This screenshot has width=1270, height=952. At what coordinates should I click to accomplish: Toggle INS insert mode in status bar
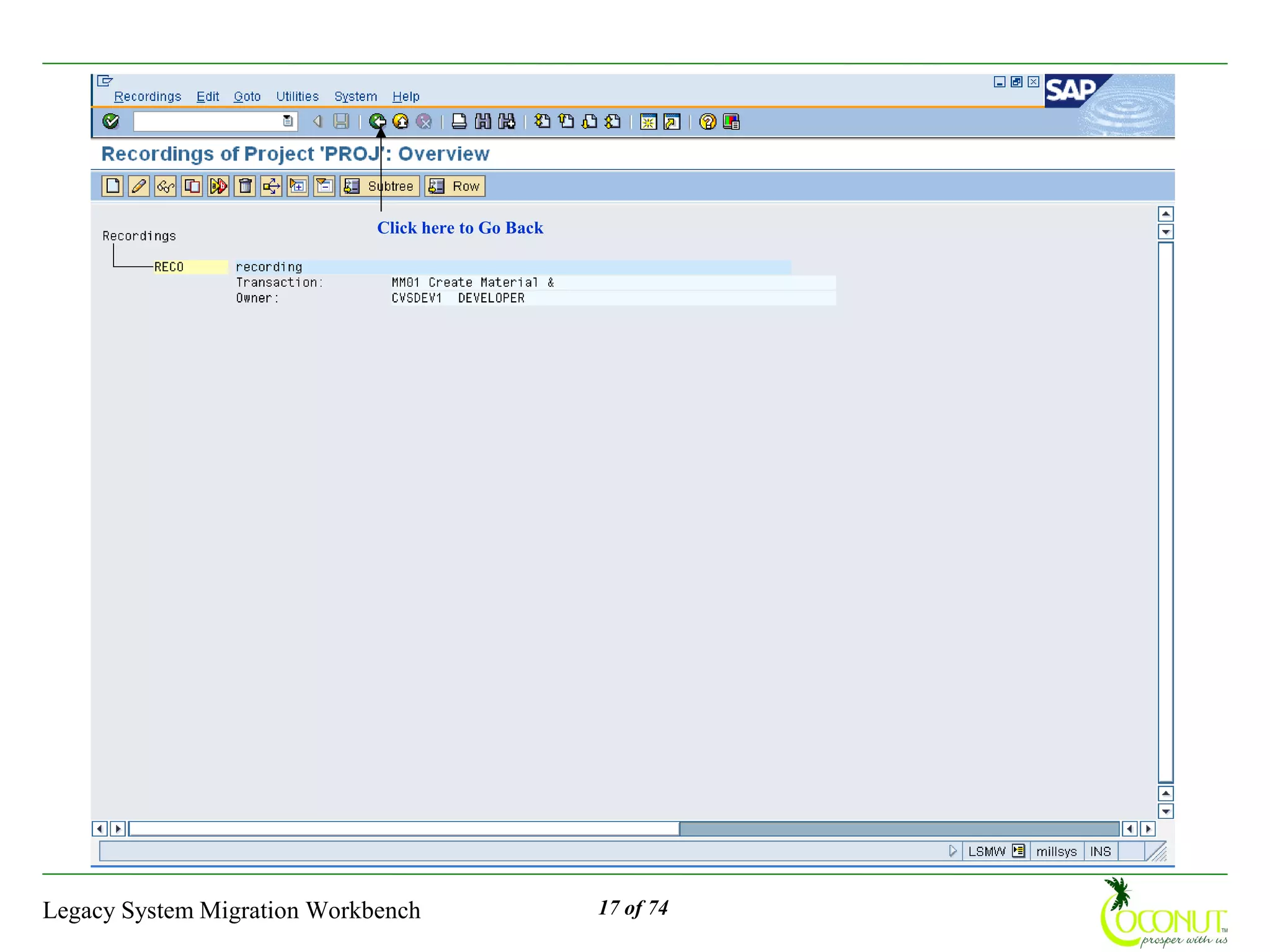click(1101, 852)
